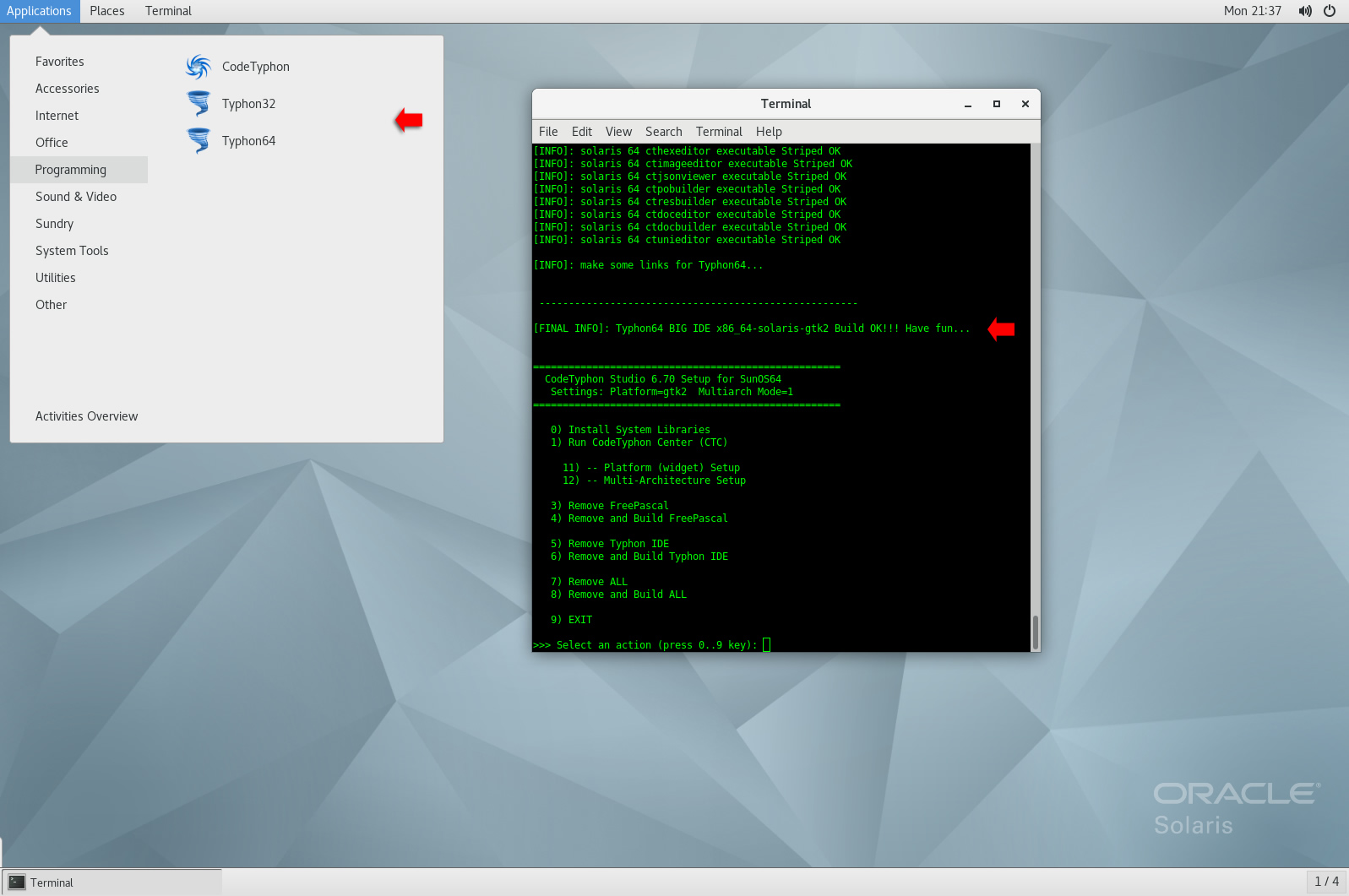This screenshot has height=896, width=1349.
Task: Open the Terminal menu in the window menubar
Action: click(719, 132)
